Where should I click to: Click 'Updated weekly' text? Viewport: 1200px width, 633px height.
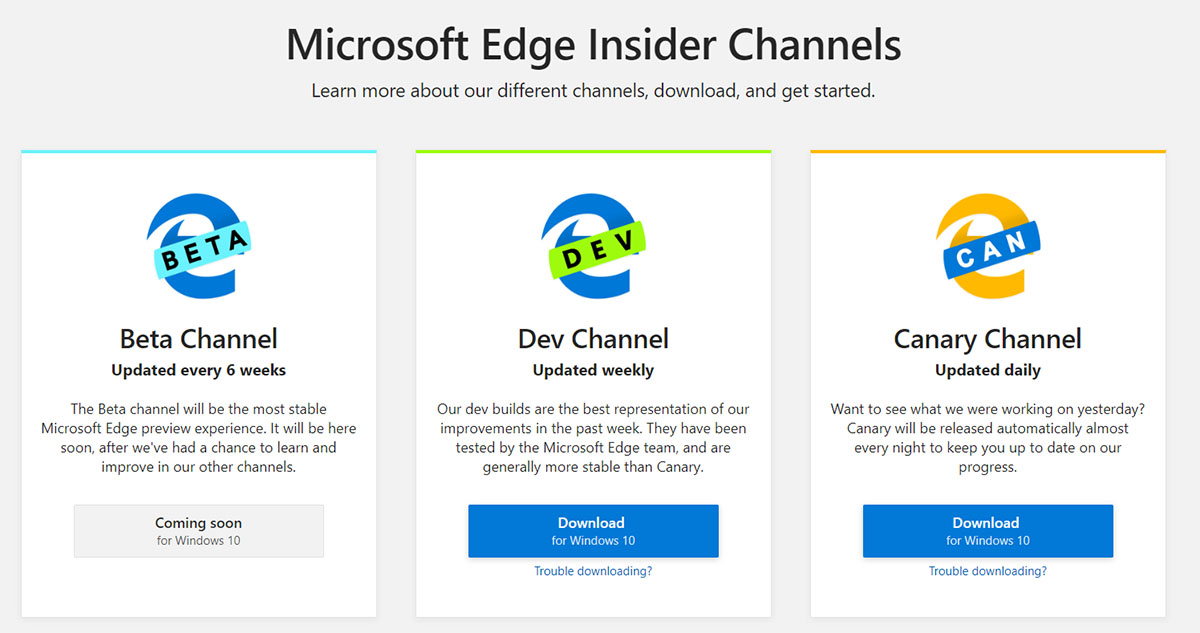click(593, 370)
